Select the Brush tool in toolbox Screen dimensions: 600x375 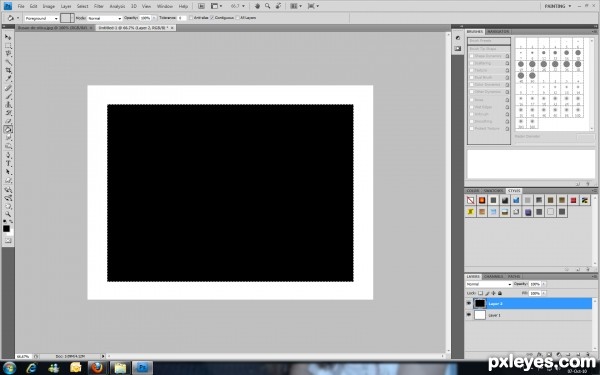tap(8, 96)
